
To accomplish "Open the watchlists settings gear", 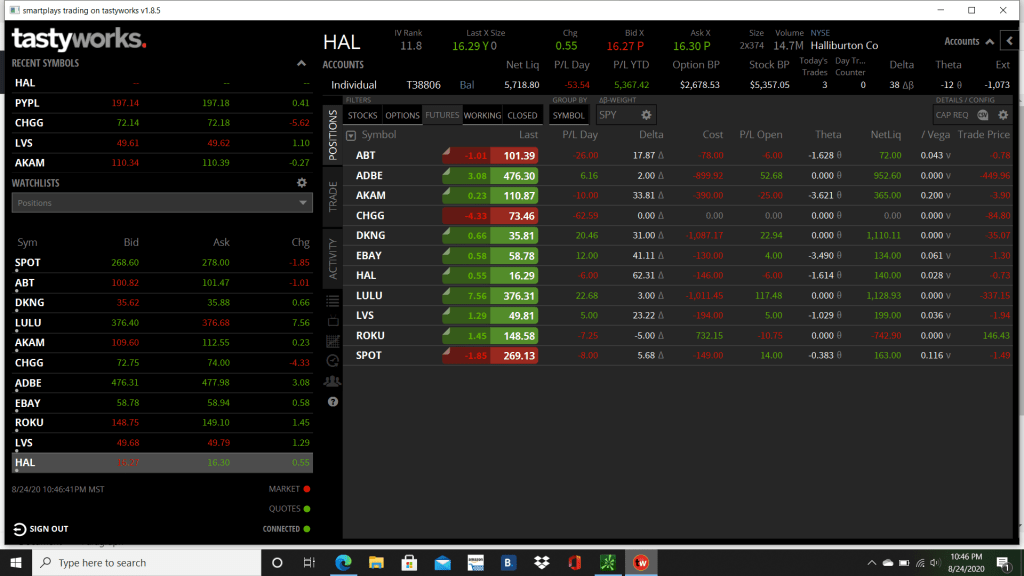I will [x=301, y=183].
